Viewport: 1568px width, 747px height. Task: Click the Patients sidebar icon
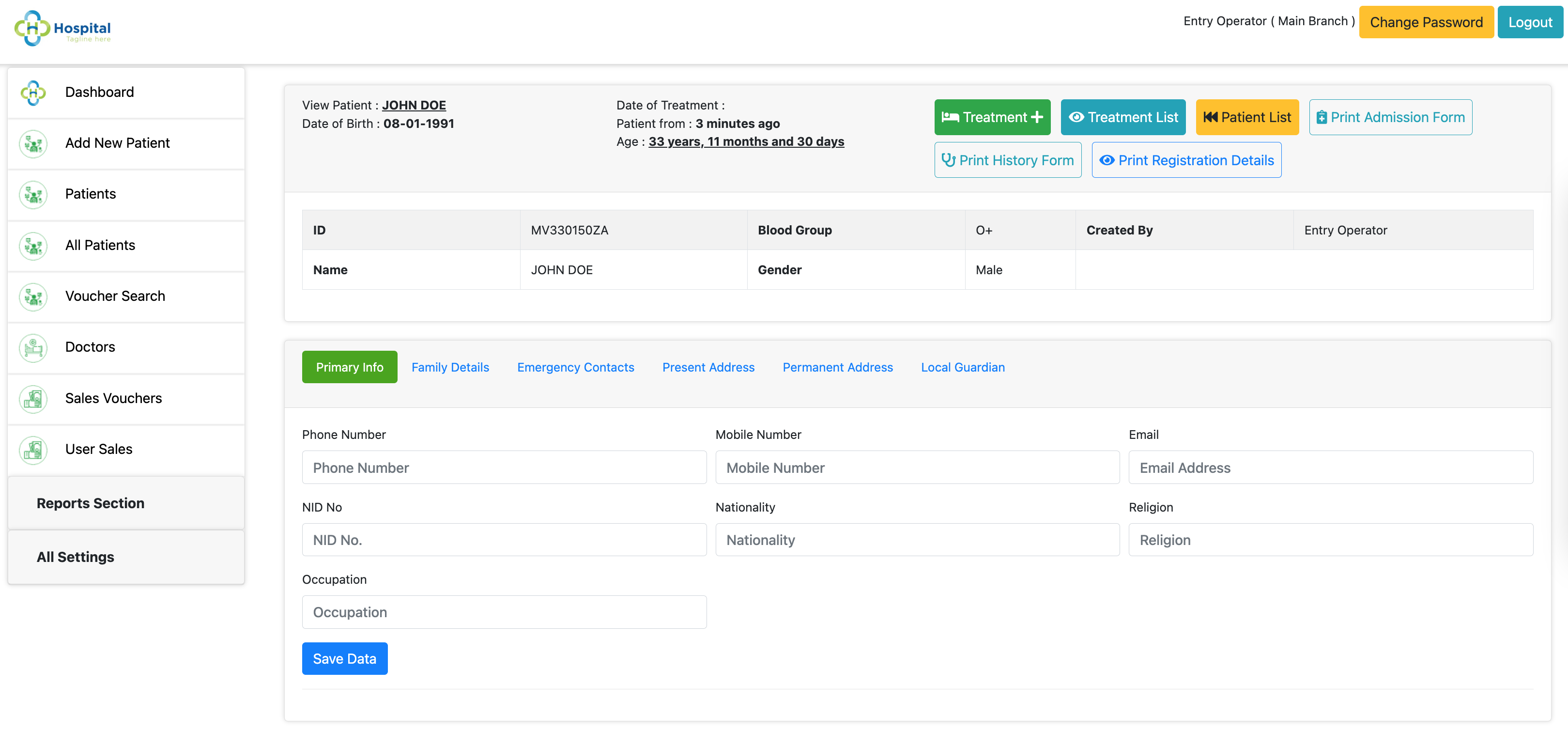pyautogui.click(x=33, y=195)
